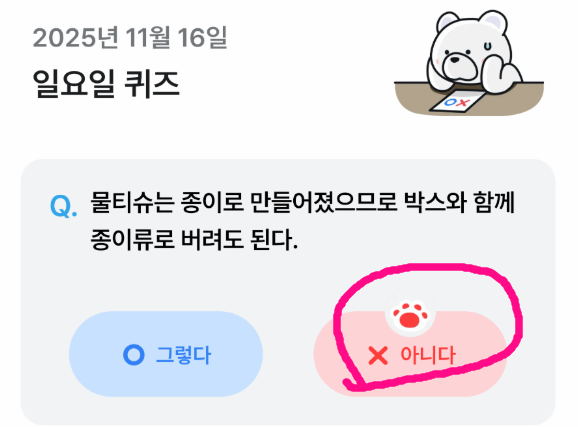Click the text 종이류로 버려도 된다.
Image resolution: width=578 pixels, height=427 pixels.
[194, 240]
